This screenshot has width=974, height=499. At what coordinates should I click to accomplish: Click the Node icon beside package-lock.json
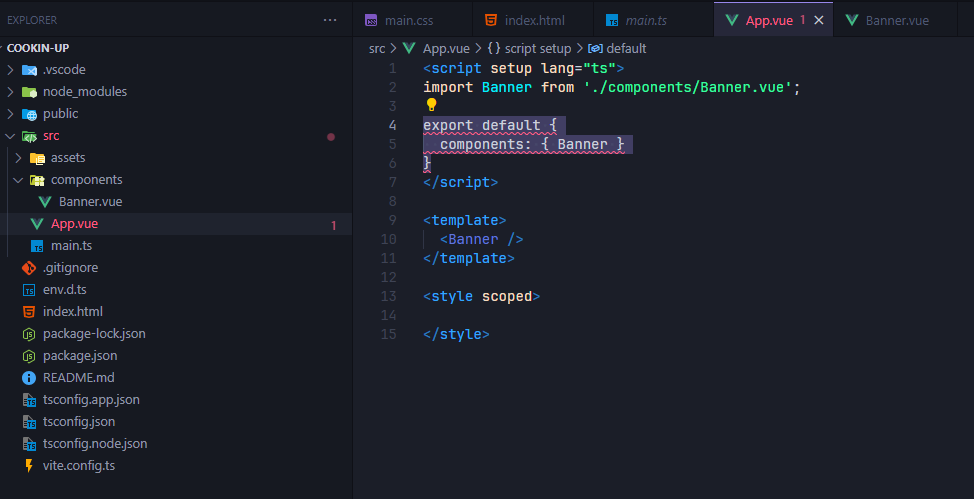click(x=29, y=334)
